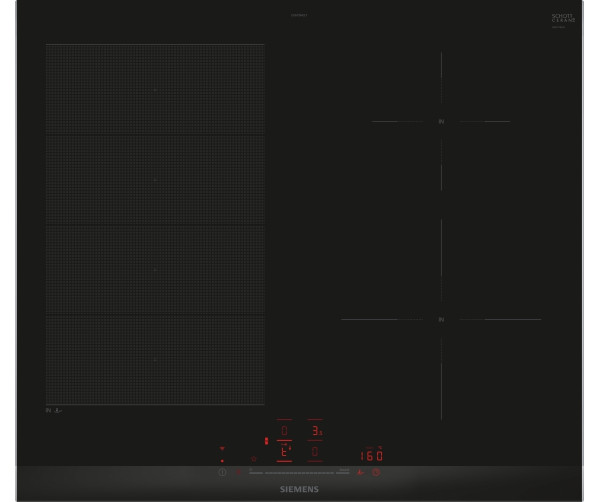The image size is (598, 502).
Task: Tap the main power on/off symbol
Action: click(222, 472)
